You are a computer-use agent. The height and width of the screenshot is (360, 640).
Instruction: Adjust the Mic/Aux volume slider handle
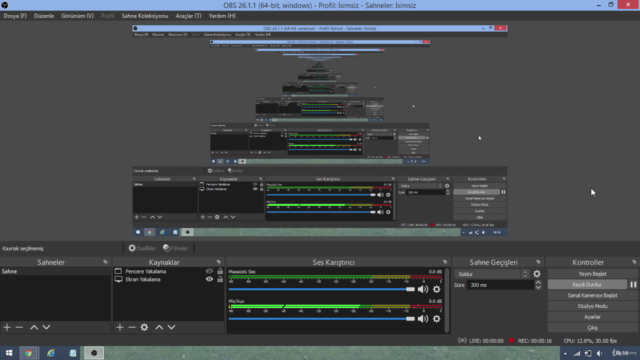click(x=410, y=319)
